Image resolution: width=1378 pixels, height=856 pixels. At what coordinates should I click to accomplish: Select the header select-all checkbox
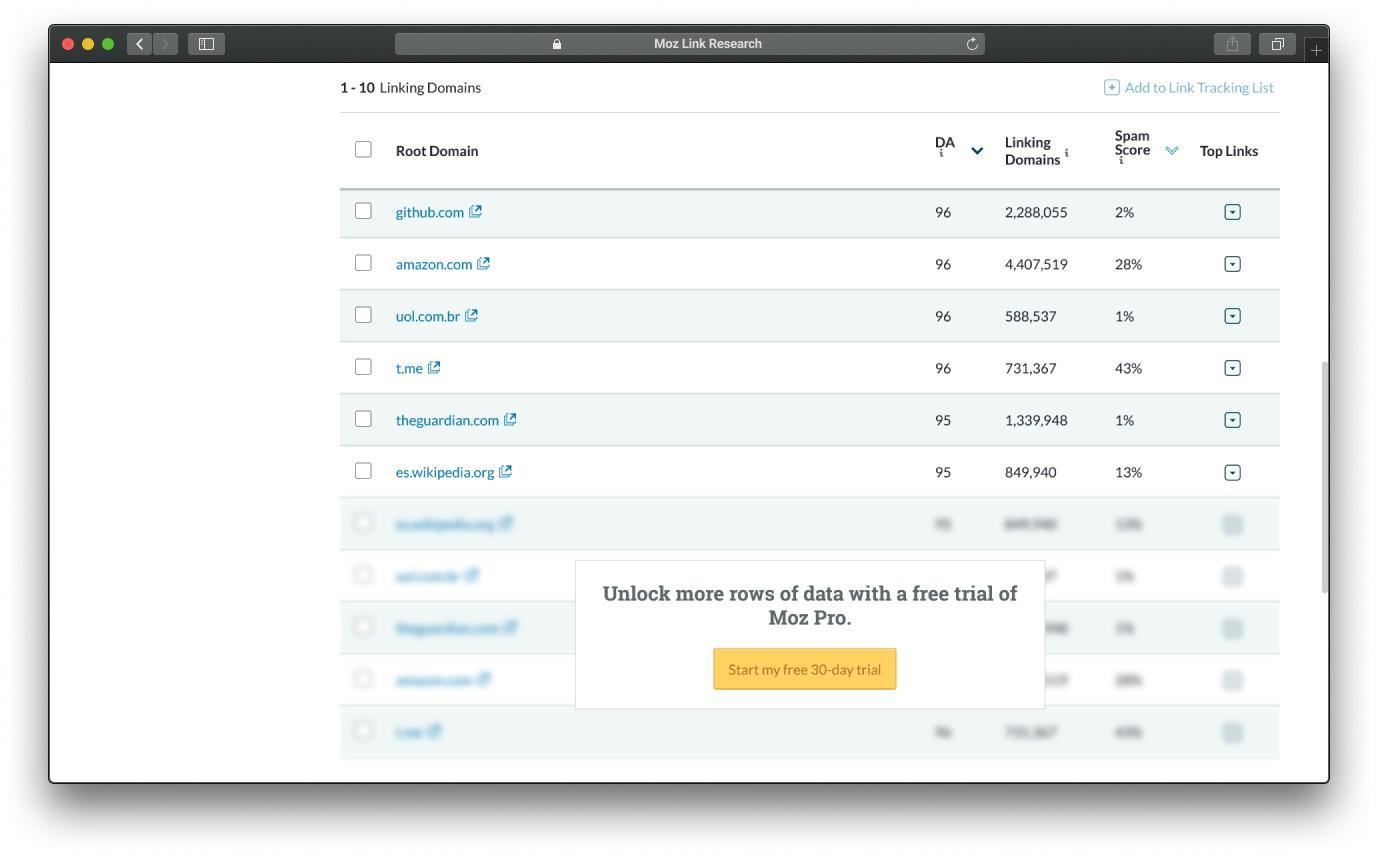coord(363,149)
